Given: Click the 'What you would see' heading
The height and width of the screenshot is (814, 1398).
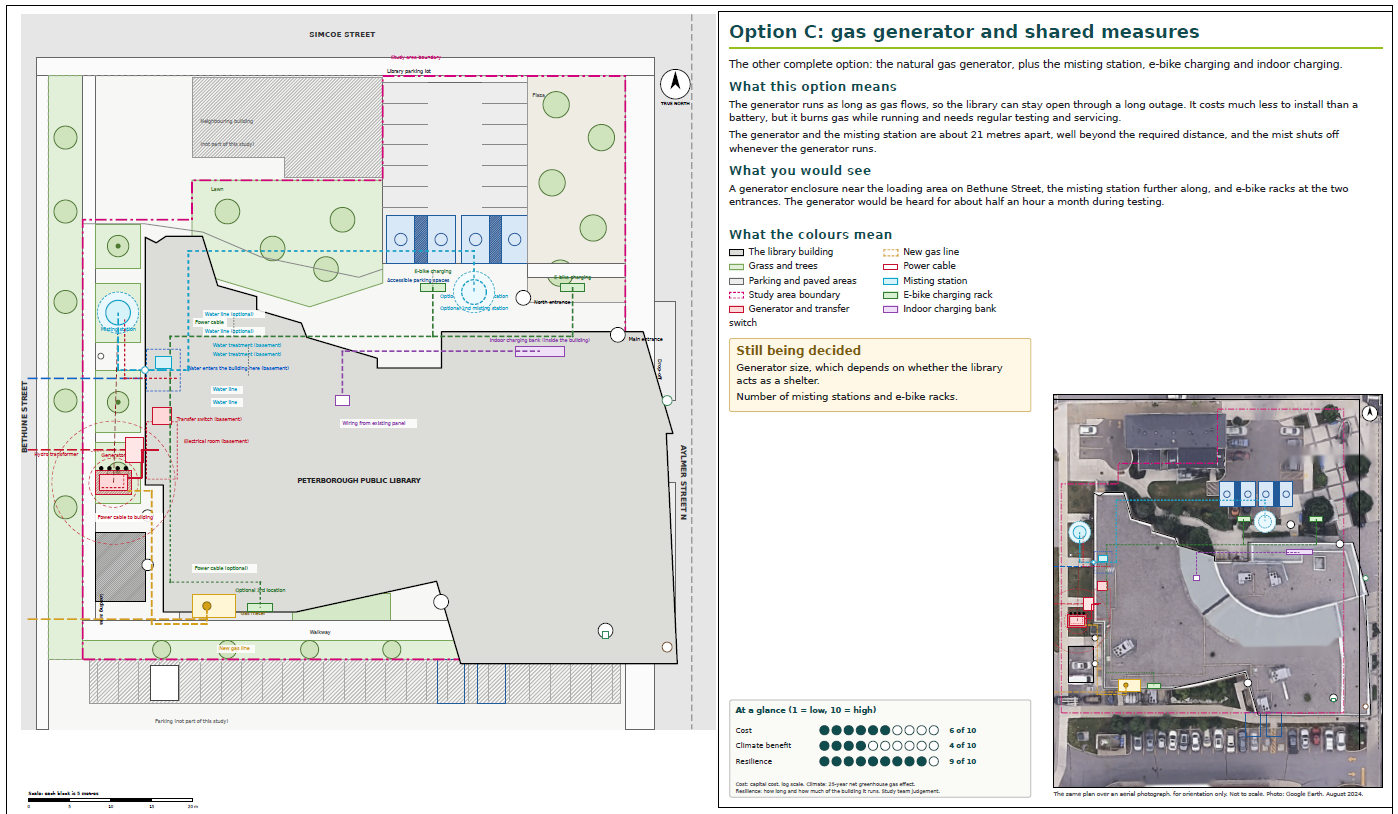Looking at the screenshot, I should click(x=800, y=171).
